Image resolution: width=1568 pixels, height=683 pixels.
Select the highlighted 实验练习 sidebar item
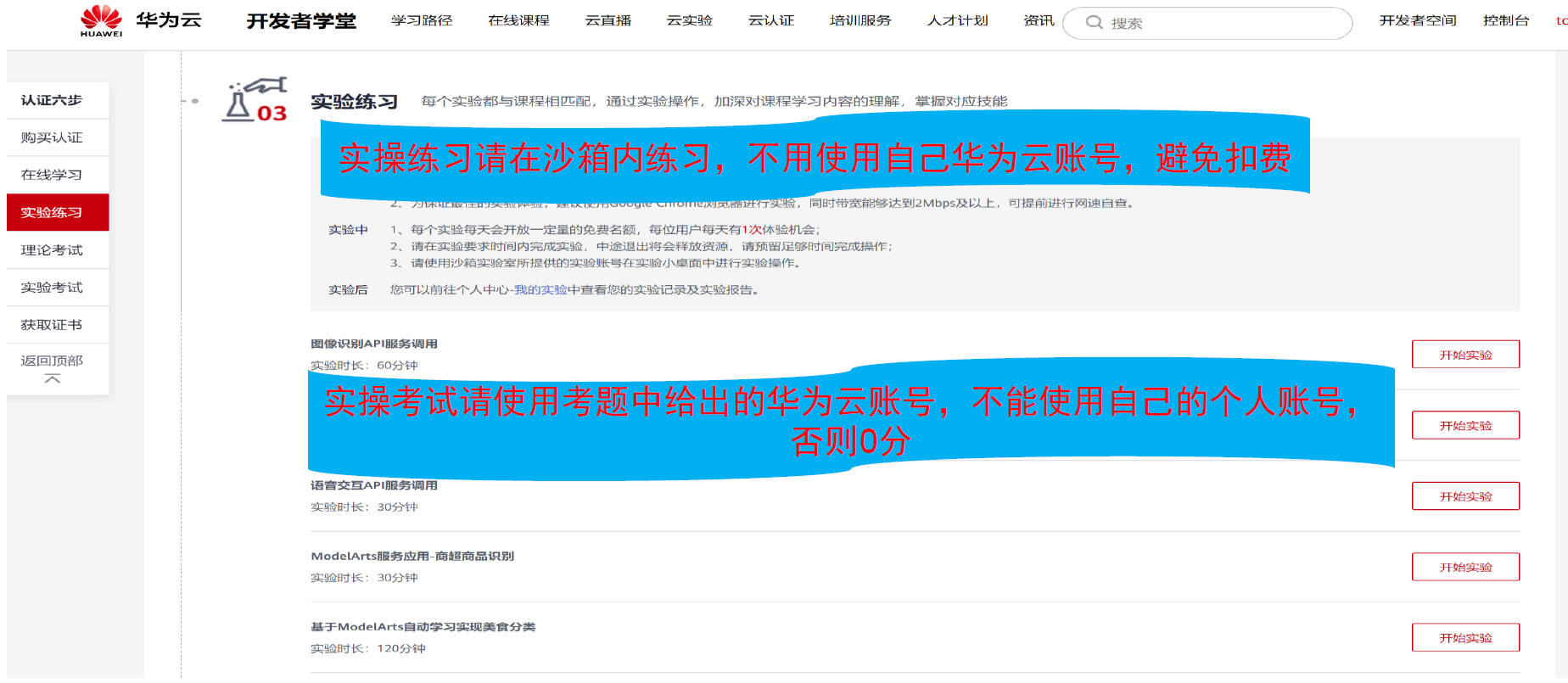click(x=58, y=212)
